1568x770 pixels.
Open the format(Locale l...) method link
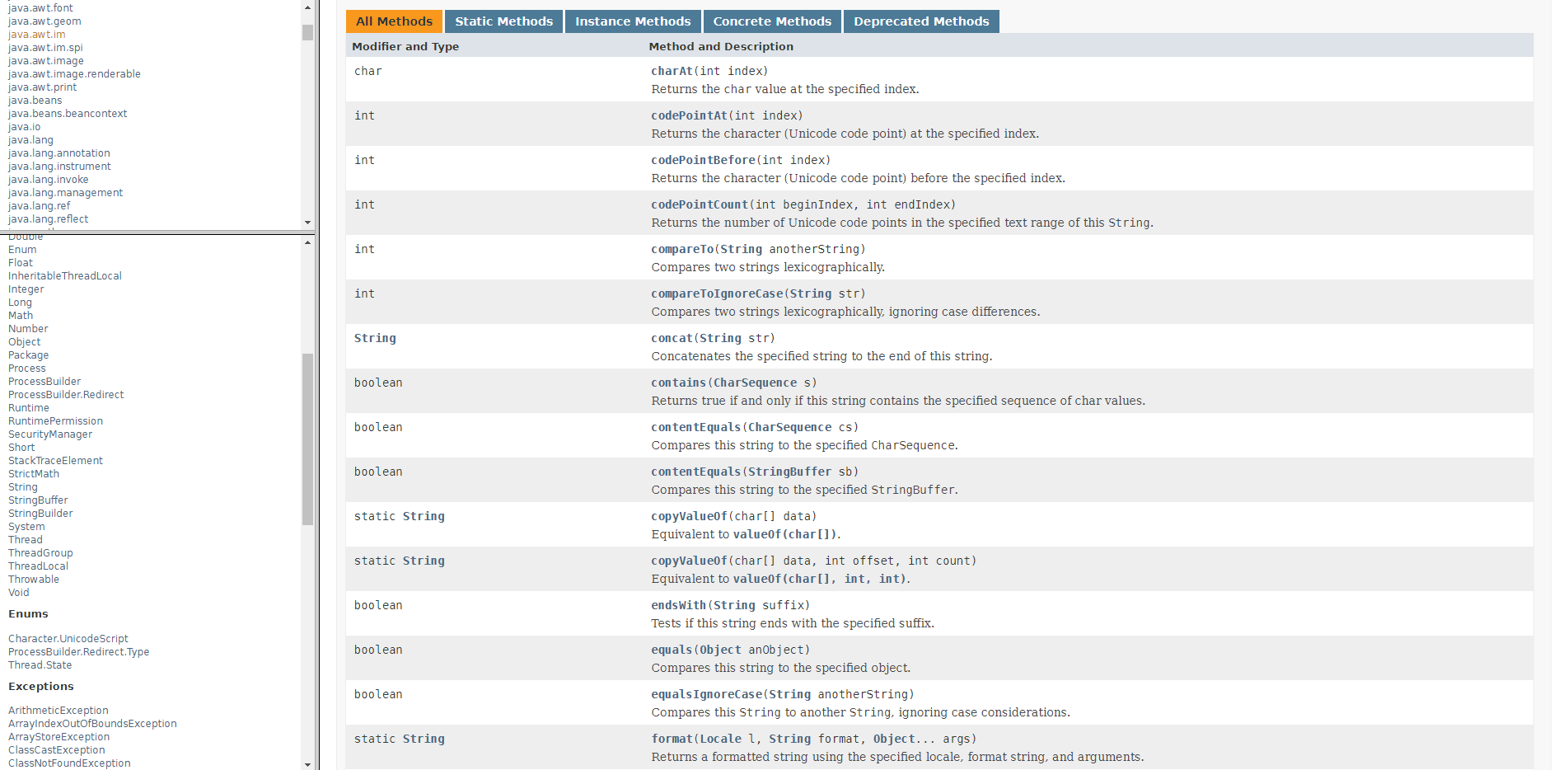[x=672, y=739]
